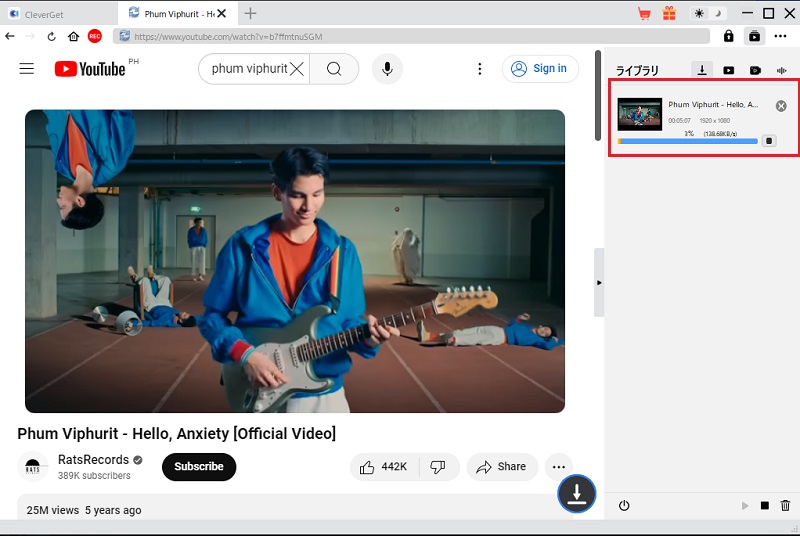Go forward with the browser forward arrow
800x536 pixels.
[x=30, y=36]
